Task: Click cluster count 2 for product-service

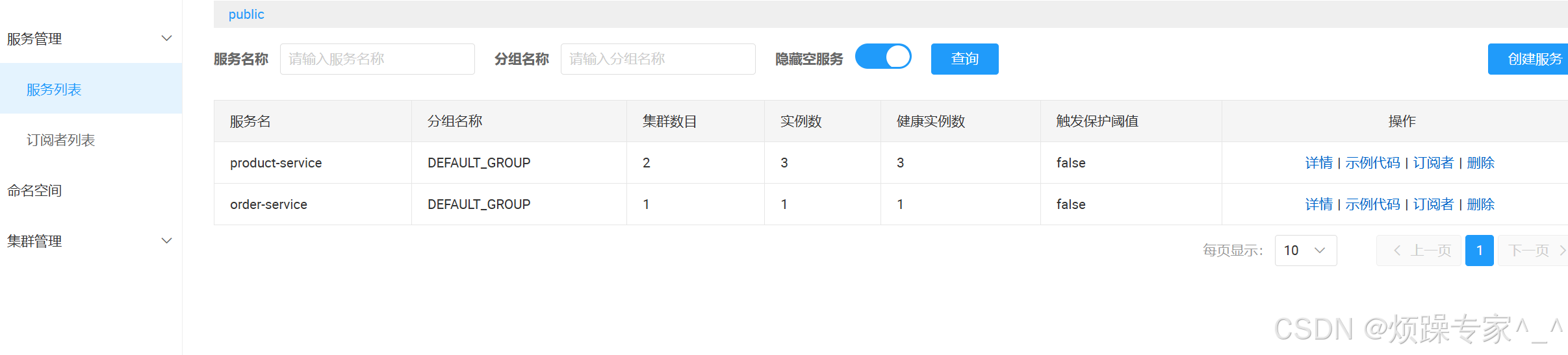Action: pos(646,163)
